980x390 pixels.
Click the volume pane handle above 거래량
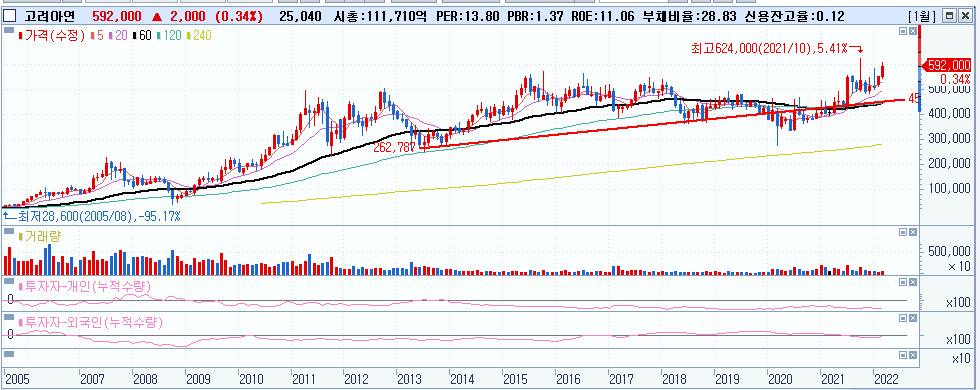[9, 231]
